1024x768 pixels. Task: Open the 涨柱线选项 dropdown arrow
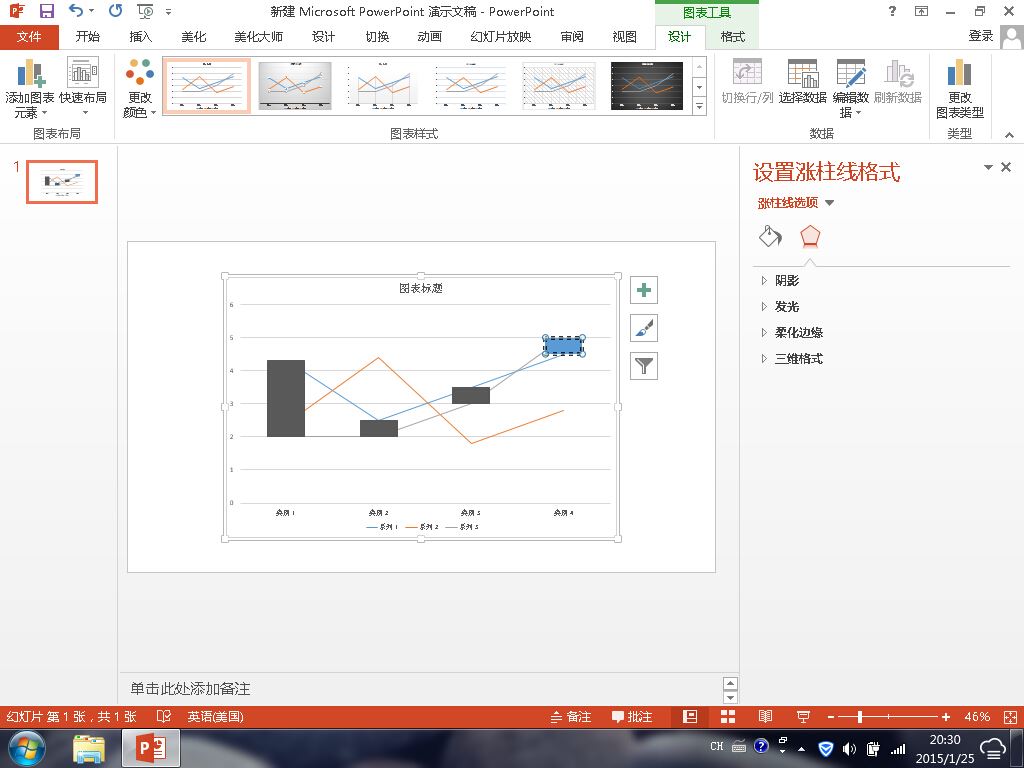pos(829,203)
